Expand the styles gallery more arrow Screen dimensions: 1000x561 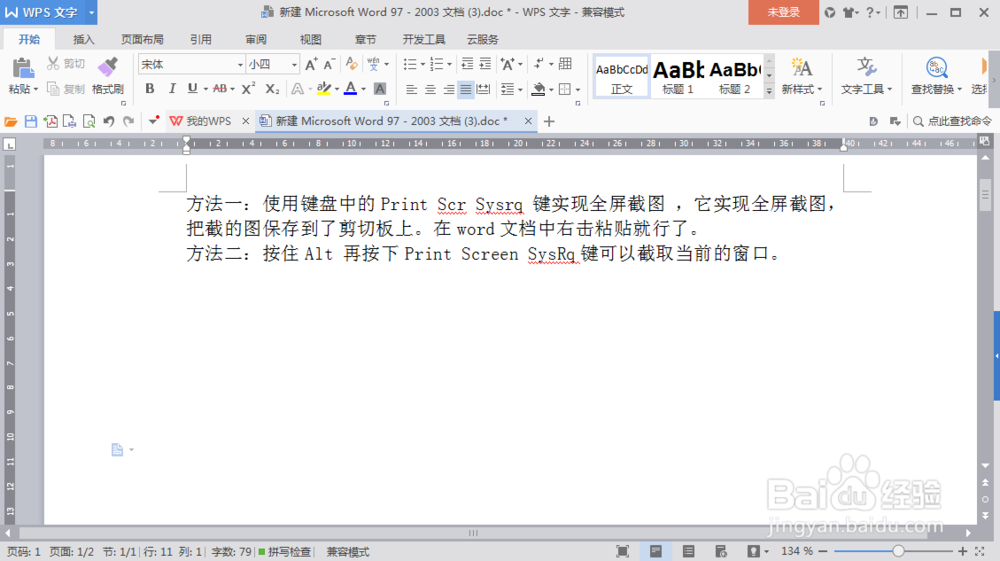tap(769, 91)
